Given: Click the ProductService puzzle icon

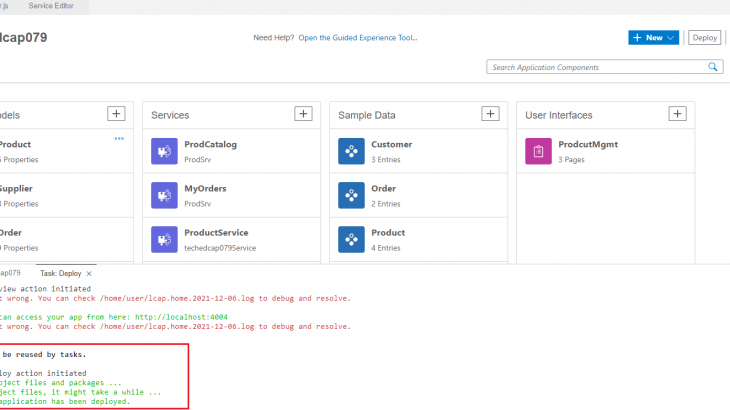Looking at the screenshot, I should pos(164,240).
